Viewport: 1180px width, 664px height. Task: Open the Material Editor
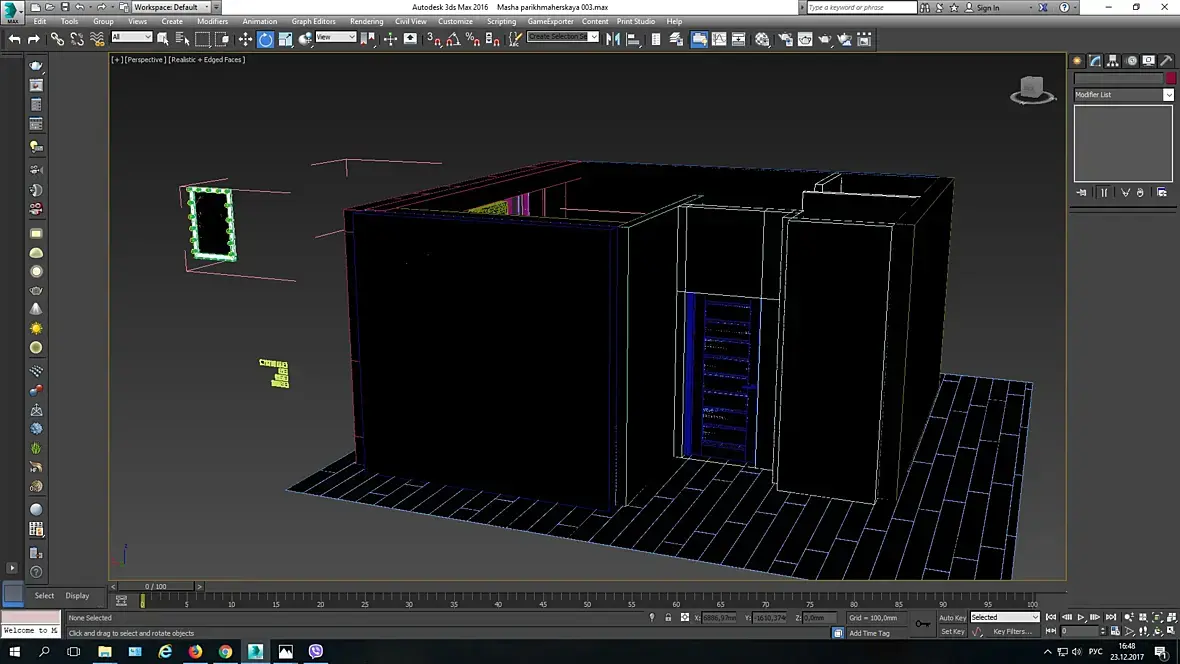(x=763, y=39)
